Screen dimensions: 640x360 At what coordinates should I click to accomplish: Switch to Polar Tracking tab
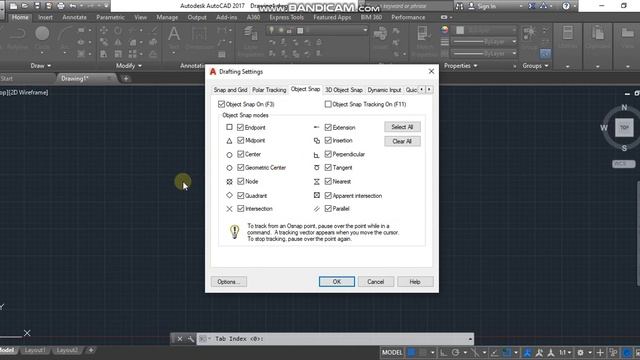coord(269,90)
